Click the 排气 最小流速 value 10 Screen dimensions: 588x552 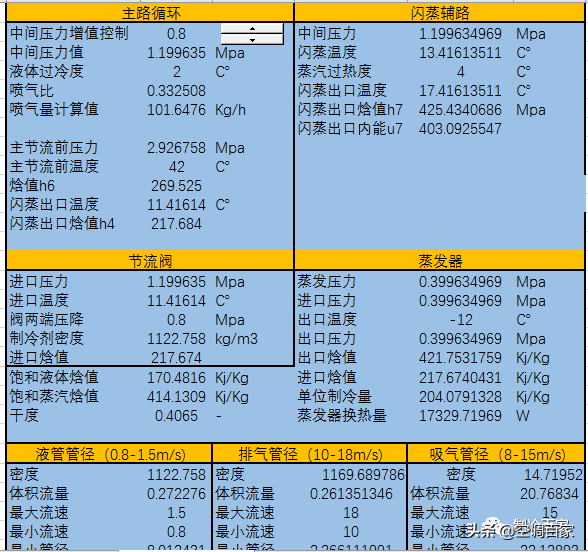pyautogui.click(x=351, y=532)
